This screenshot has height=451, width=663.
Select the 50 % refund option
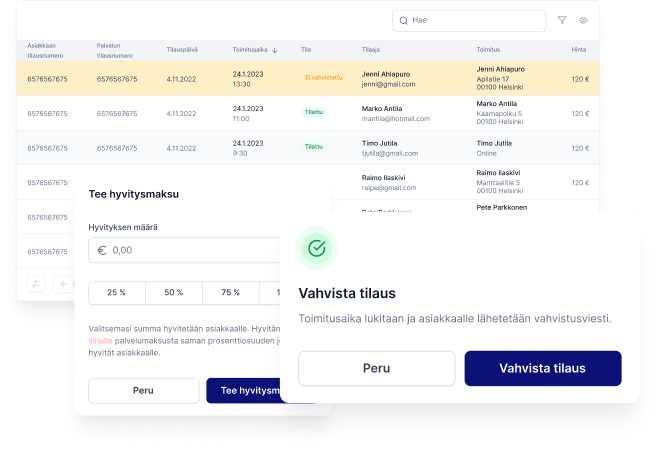tap(174, 293)
